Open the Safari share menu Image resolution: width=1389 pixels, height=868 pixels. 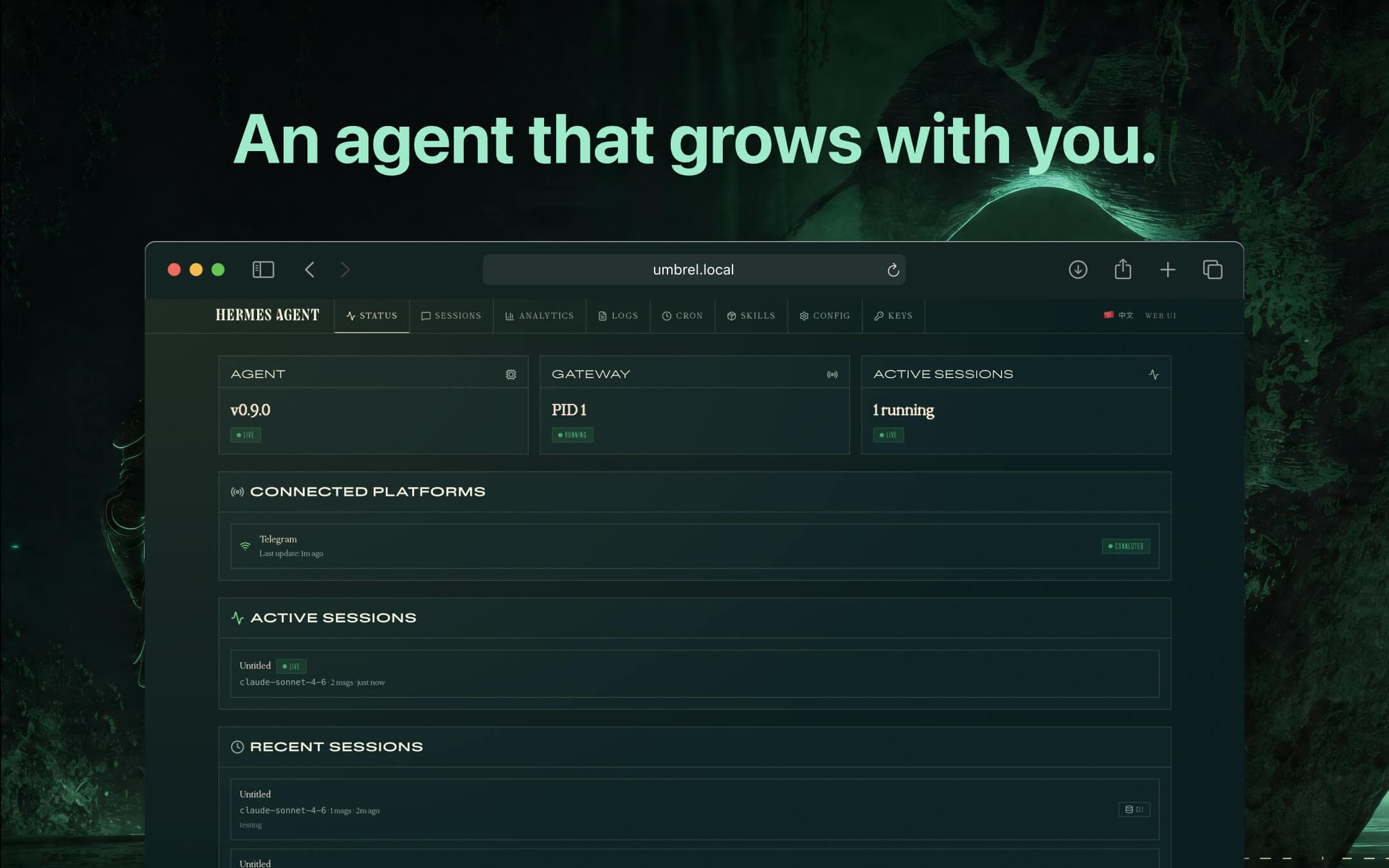(x=1123, y=269)
